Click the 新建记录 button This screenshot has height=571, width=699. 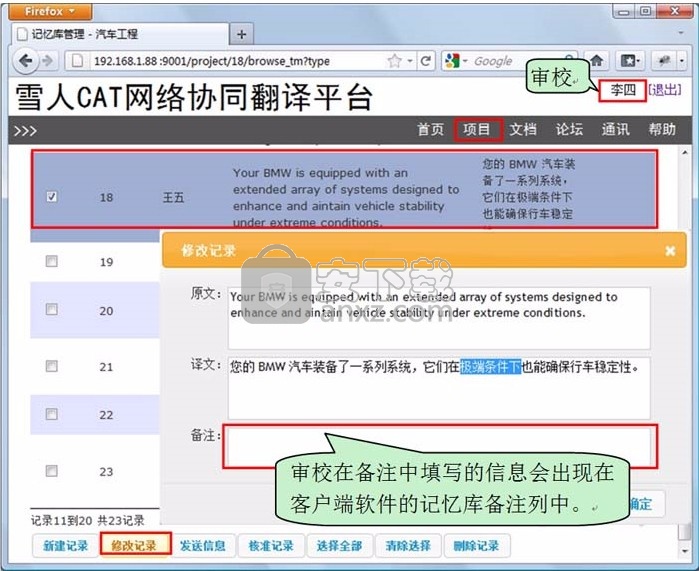pyautogui.click(x=66, y=546)
